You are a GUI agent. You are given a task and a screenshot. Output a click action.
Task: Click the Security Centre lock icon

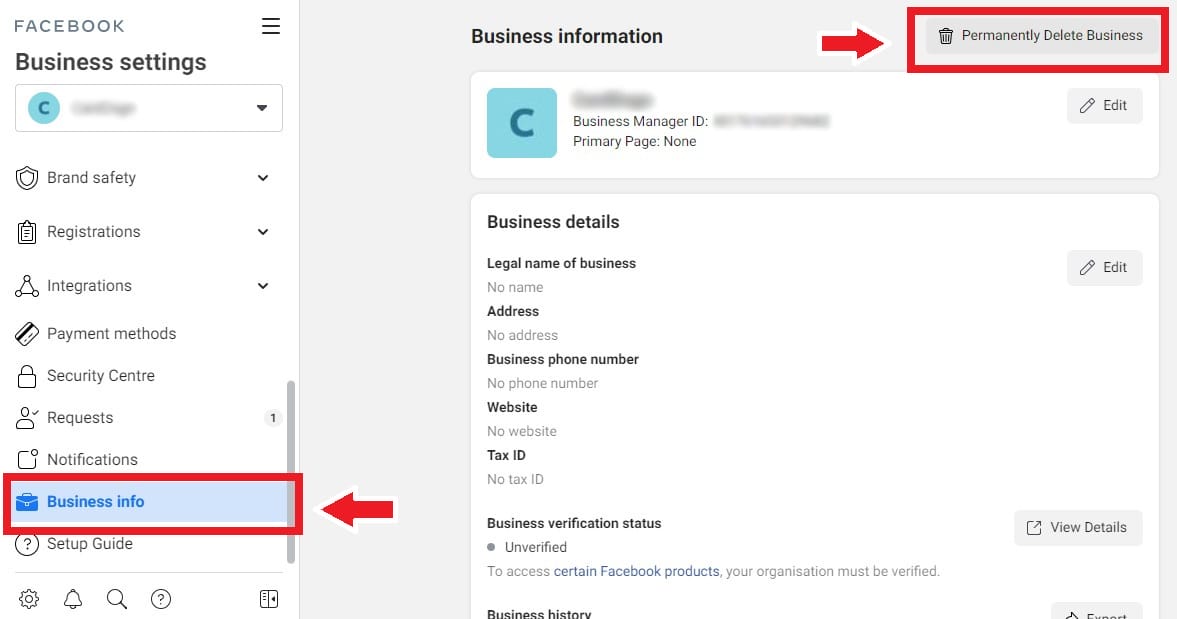click(27, 376)
